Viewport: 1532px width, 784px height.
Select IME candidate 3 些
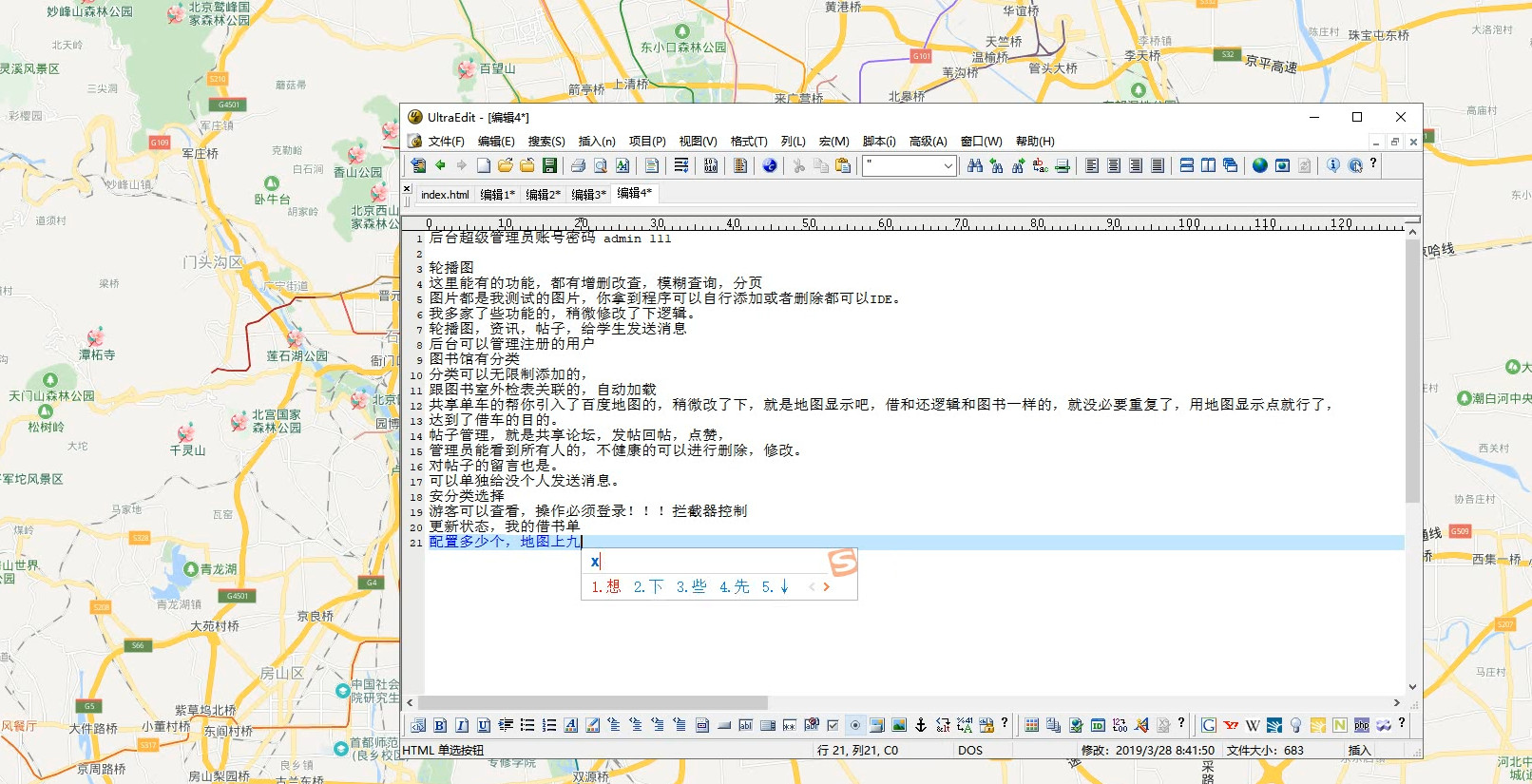pyautogui.click(x=691, y=587)
